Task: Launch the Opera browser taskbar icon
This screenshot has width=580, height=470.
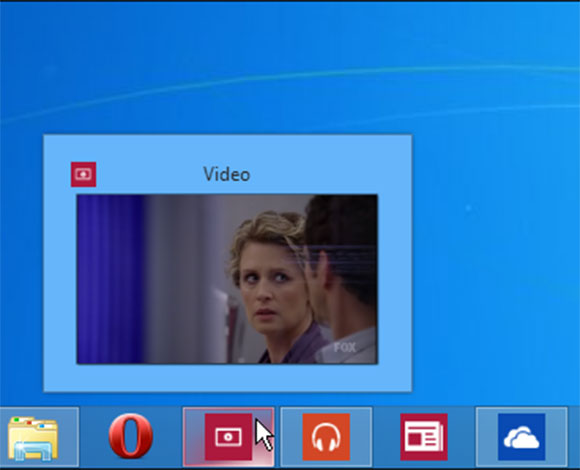Action: click(131, 436)
